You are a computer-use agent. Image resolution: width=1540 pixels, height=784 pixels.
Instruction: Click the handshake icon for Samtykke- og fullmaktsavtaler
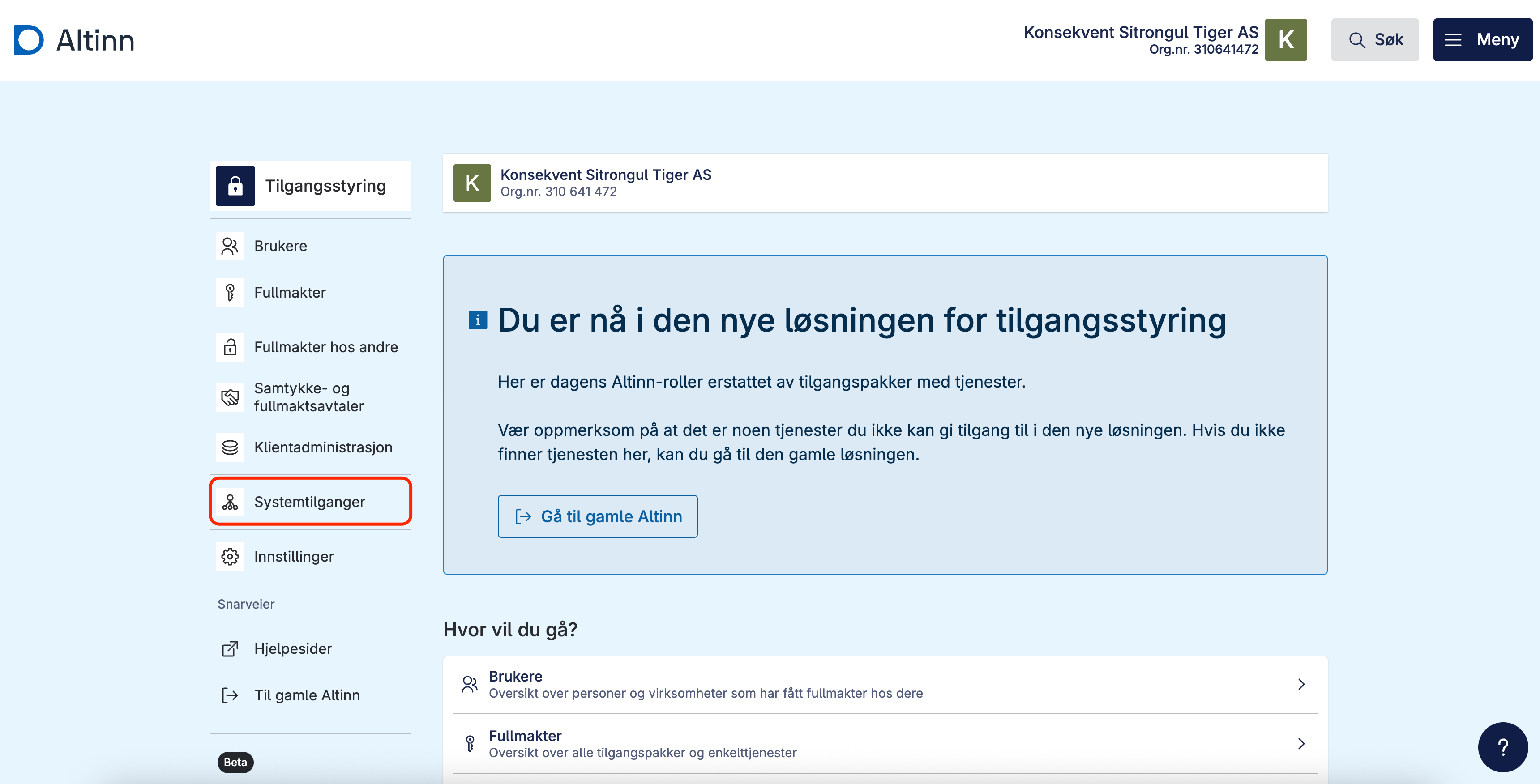(x=230, y=397)
